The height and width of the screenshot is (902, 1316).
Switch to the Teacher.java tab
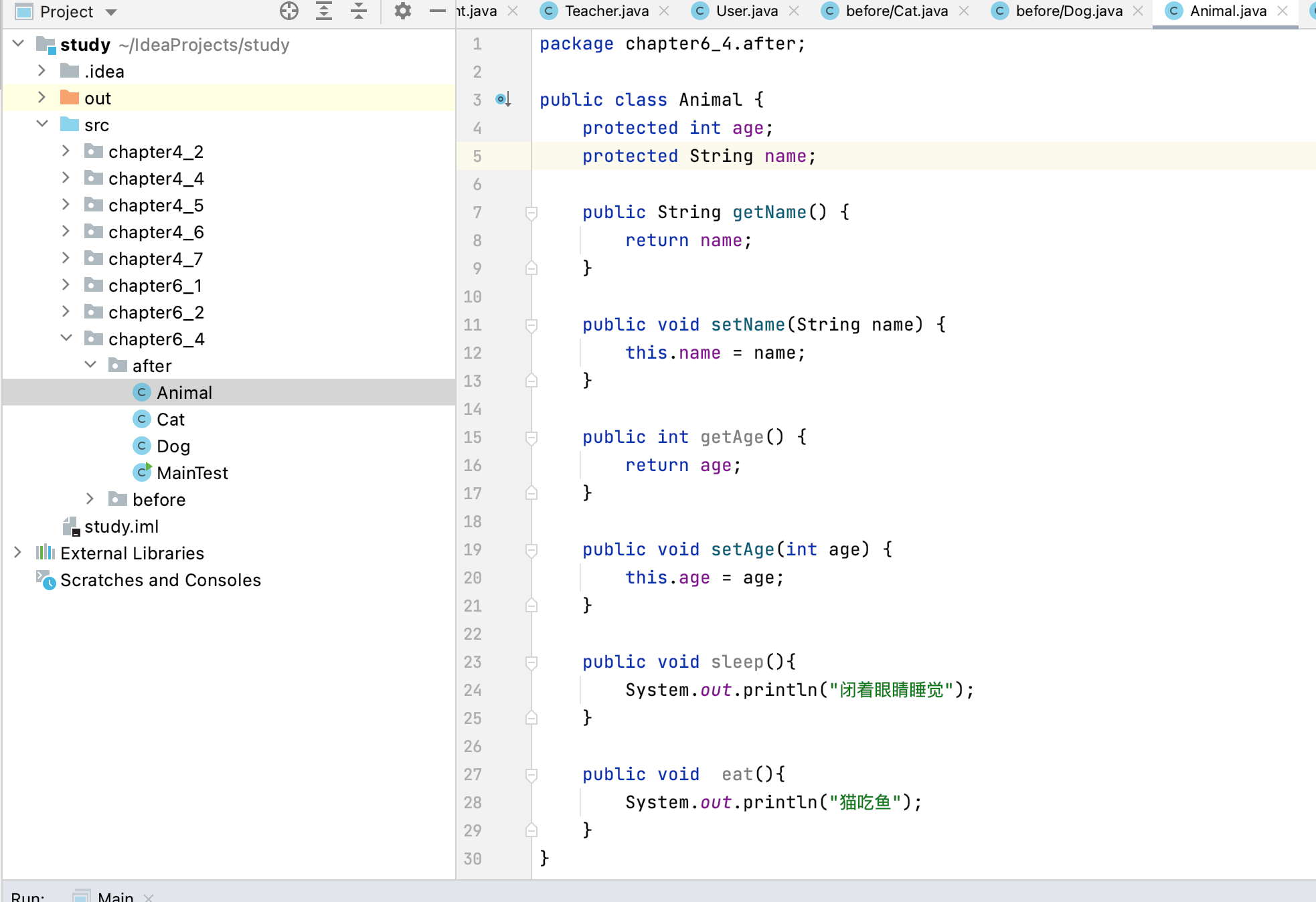coord(606,11)
